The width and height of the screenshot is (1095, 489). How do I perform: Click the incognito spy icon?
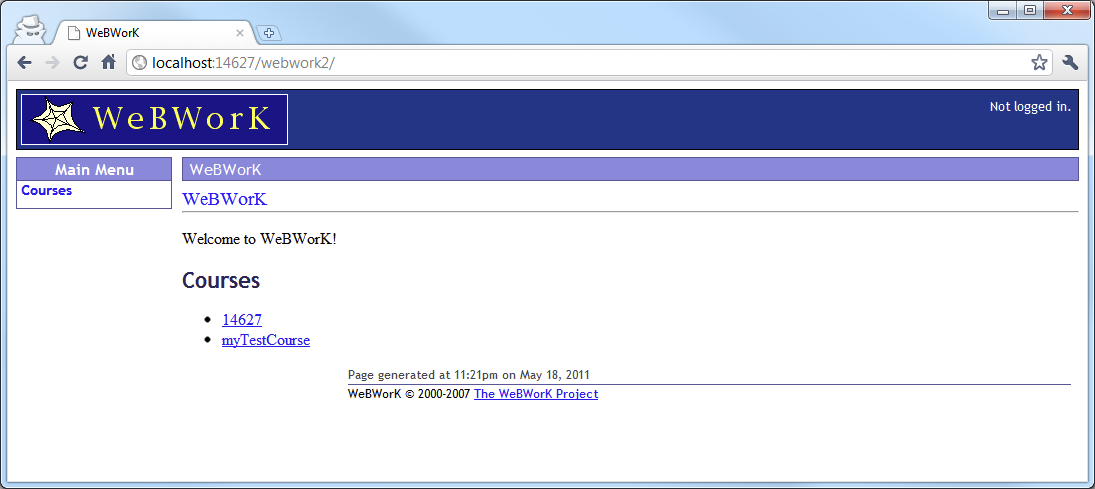[x=31, y=29]
